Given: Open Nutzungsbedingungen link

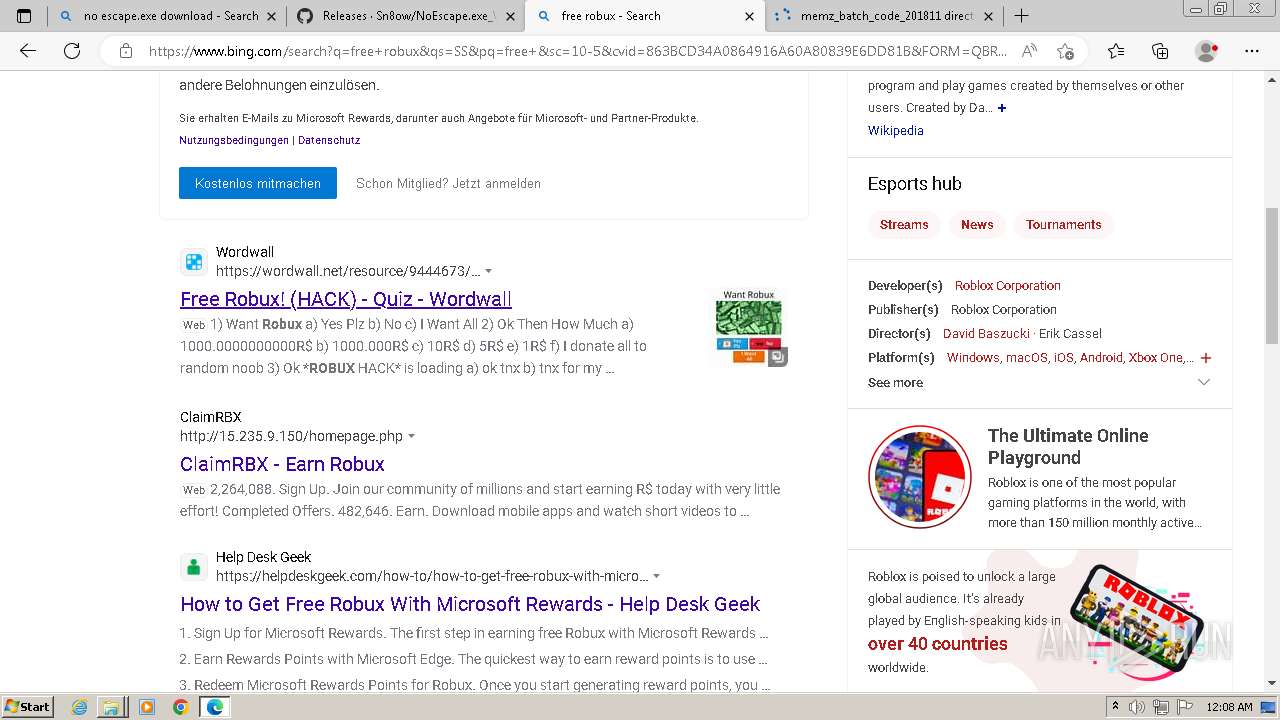Looking at the screenshot, I should (x=234, y=140).
